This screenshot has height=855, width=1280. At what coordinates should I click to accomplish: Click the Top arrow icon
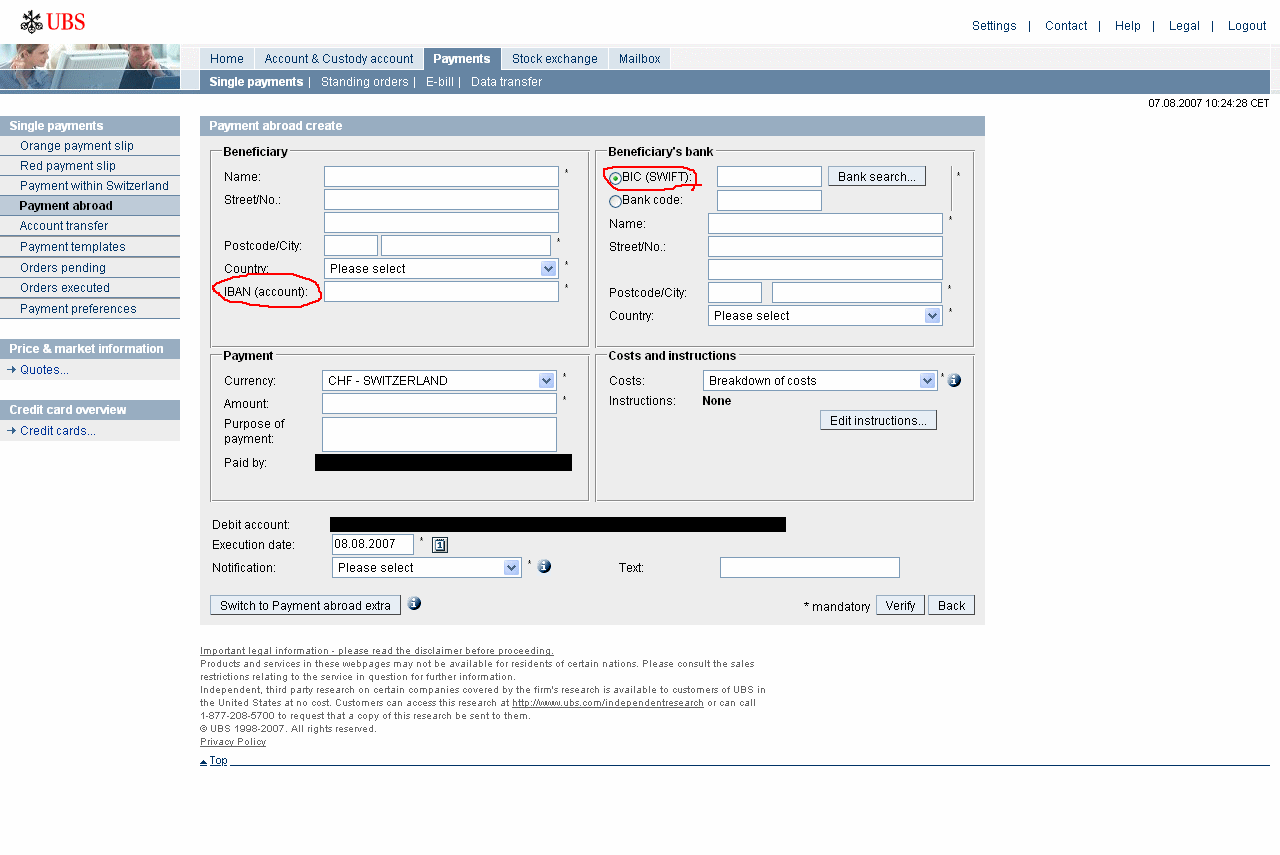(204, 761)
